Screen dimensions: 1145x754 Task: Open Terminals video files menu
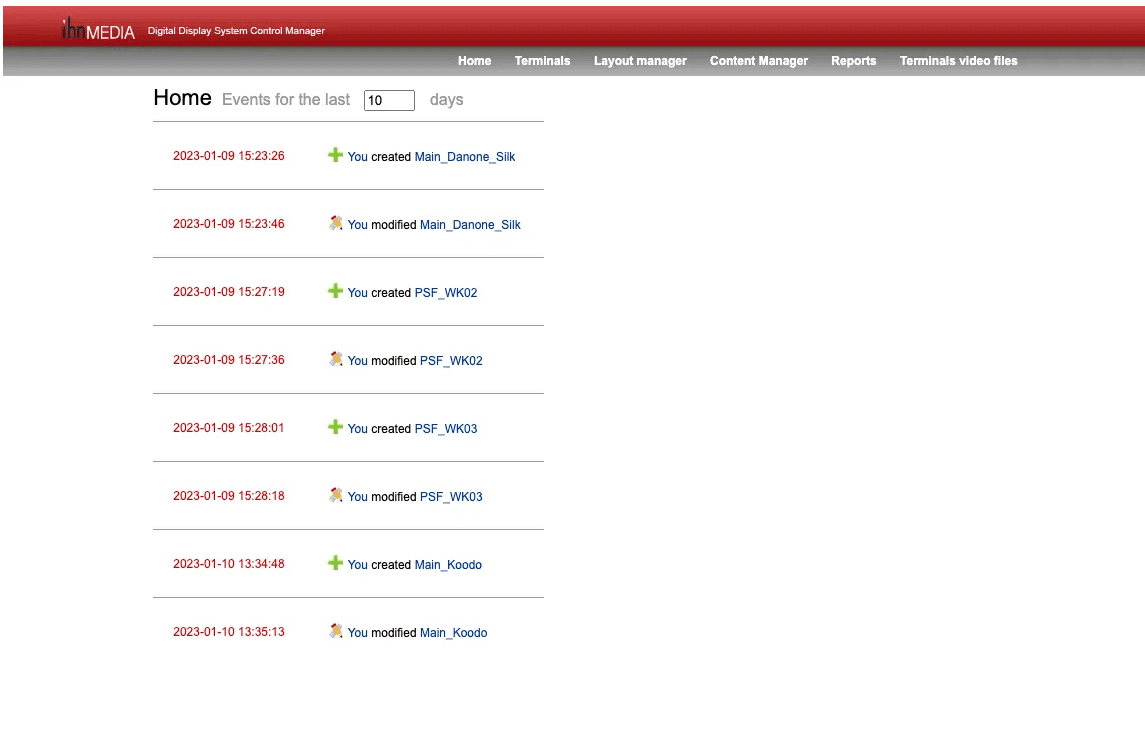(958, 61)
